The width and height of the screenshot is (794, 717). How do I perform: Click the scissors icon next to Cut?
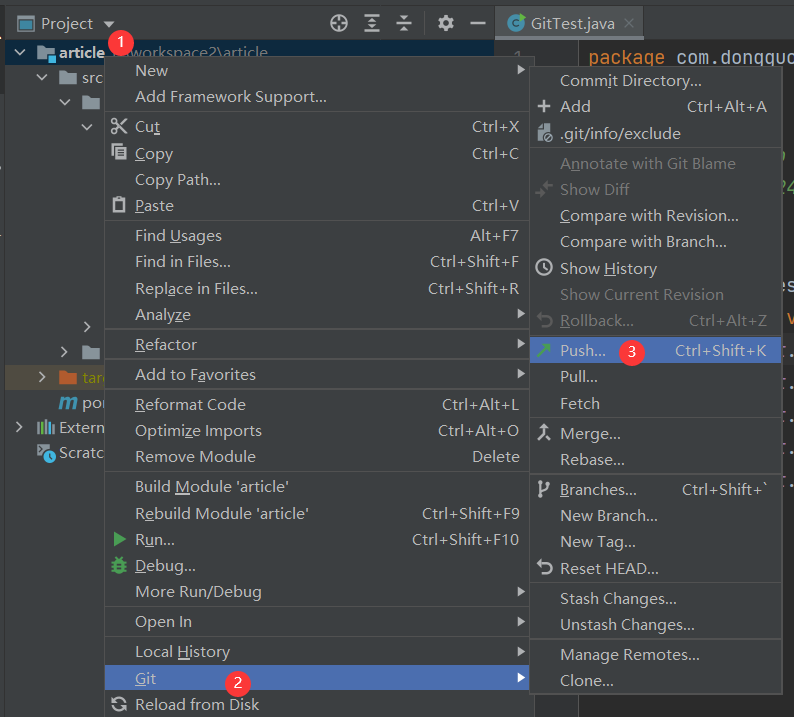pos(119,126)
